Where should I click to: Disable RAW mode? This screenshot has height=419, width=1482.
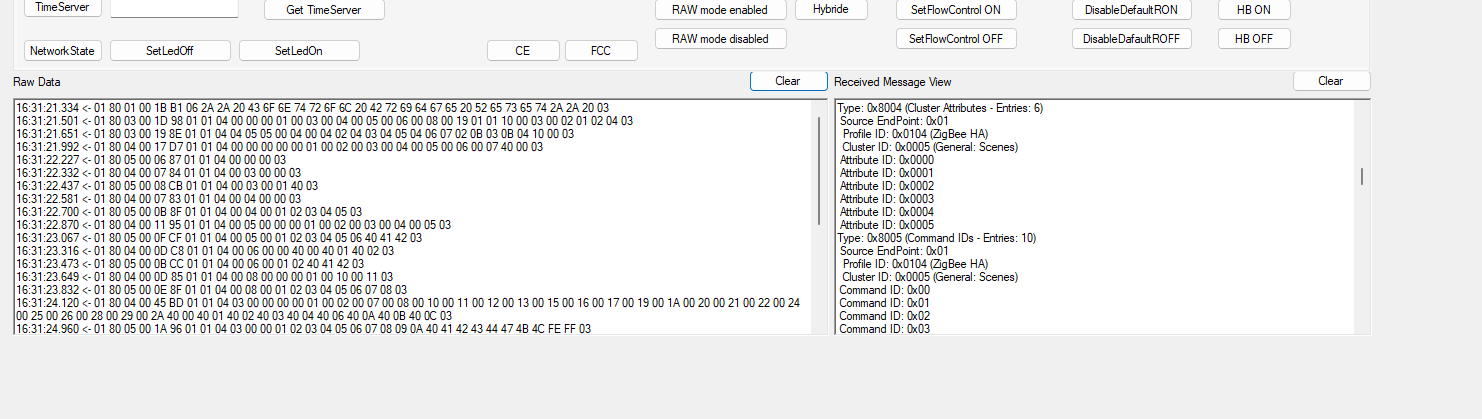[720, 39]
